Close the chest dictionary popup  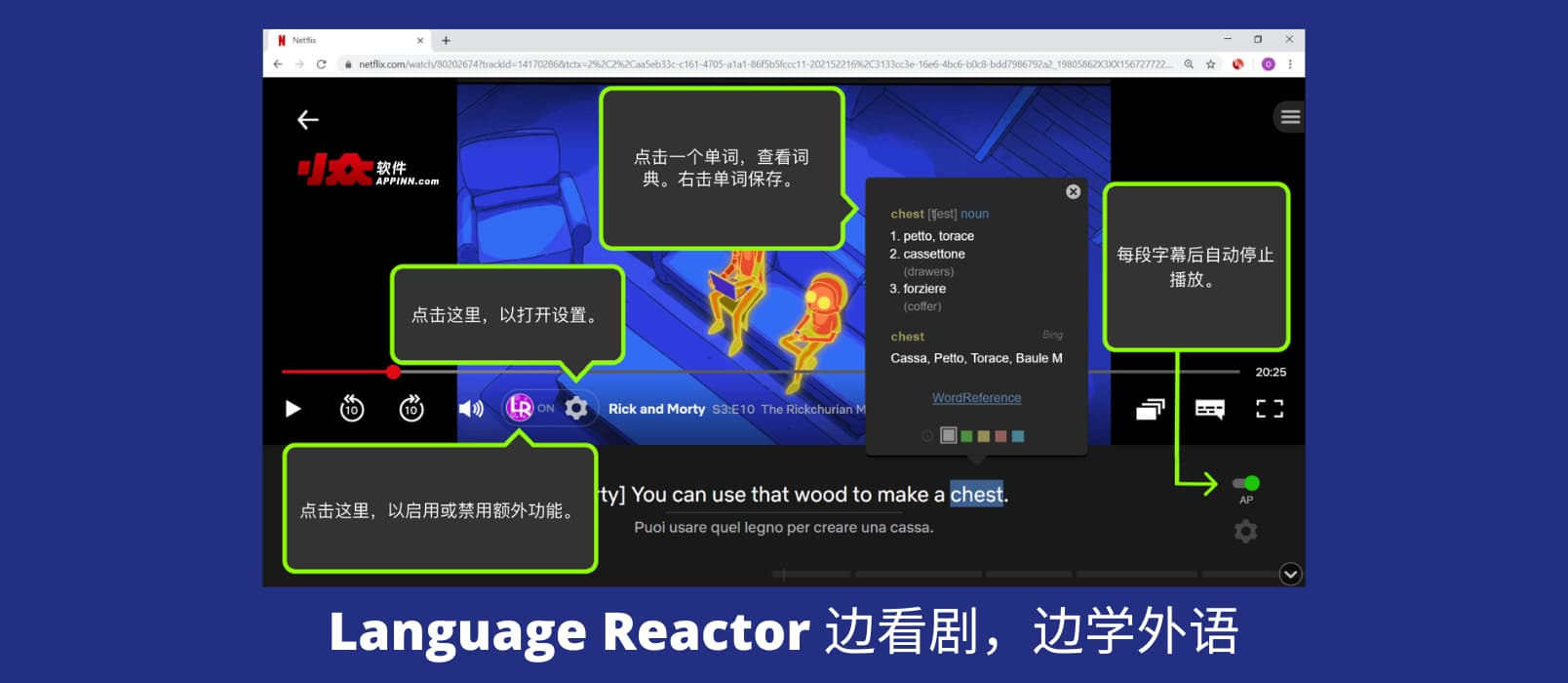[1073, 192]
